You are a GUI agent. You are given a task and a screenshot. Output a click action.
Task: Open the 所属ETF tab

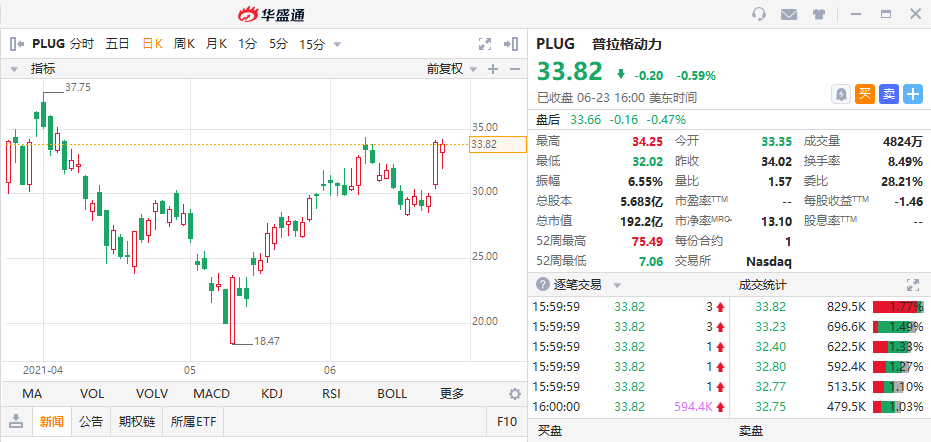pyautogui.click(x=193, y=422)
